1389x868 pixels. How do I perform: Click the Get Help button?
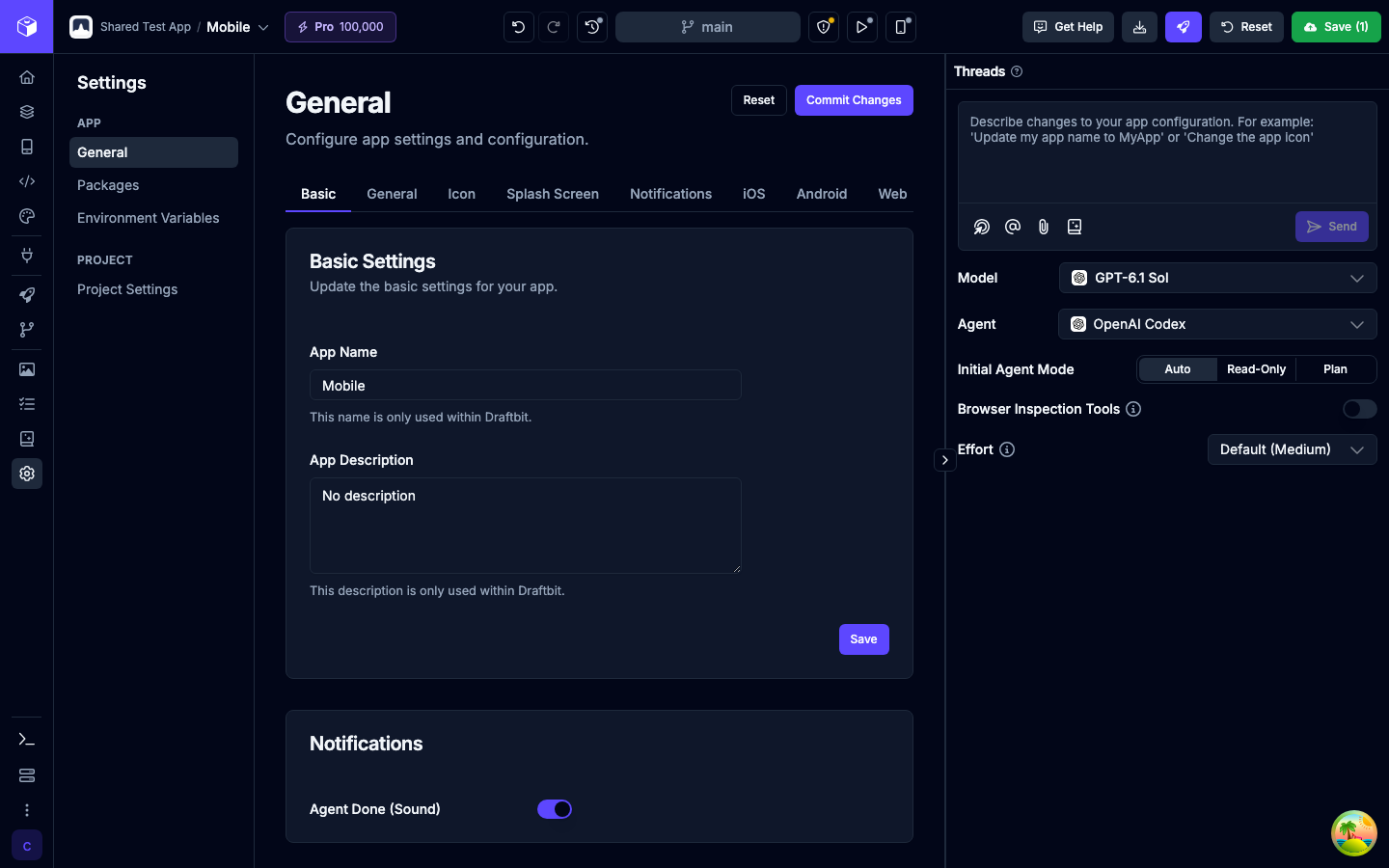tap(1068, 27)
